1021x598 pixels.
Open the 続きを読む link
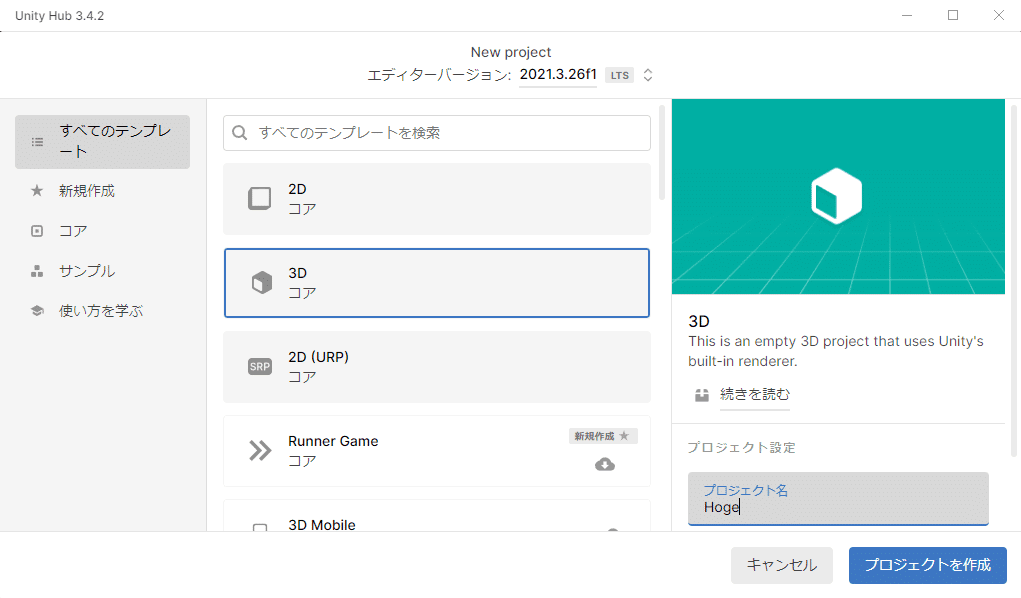[x=755, y=394]
